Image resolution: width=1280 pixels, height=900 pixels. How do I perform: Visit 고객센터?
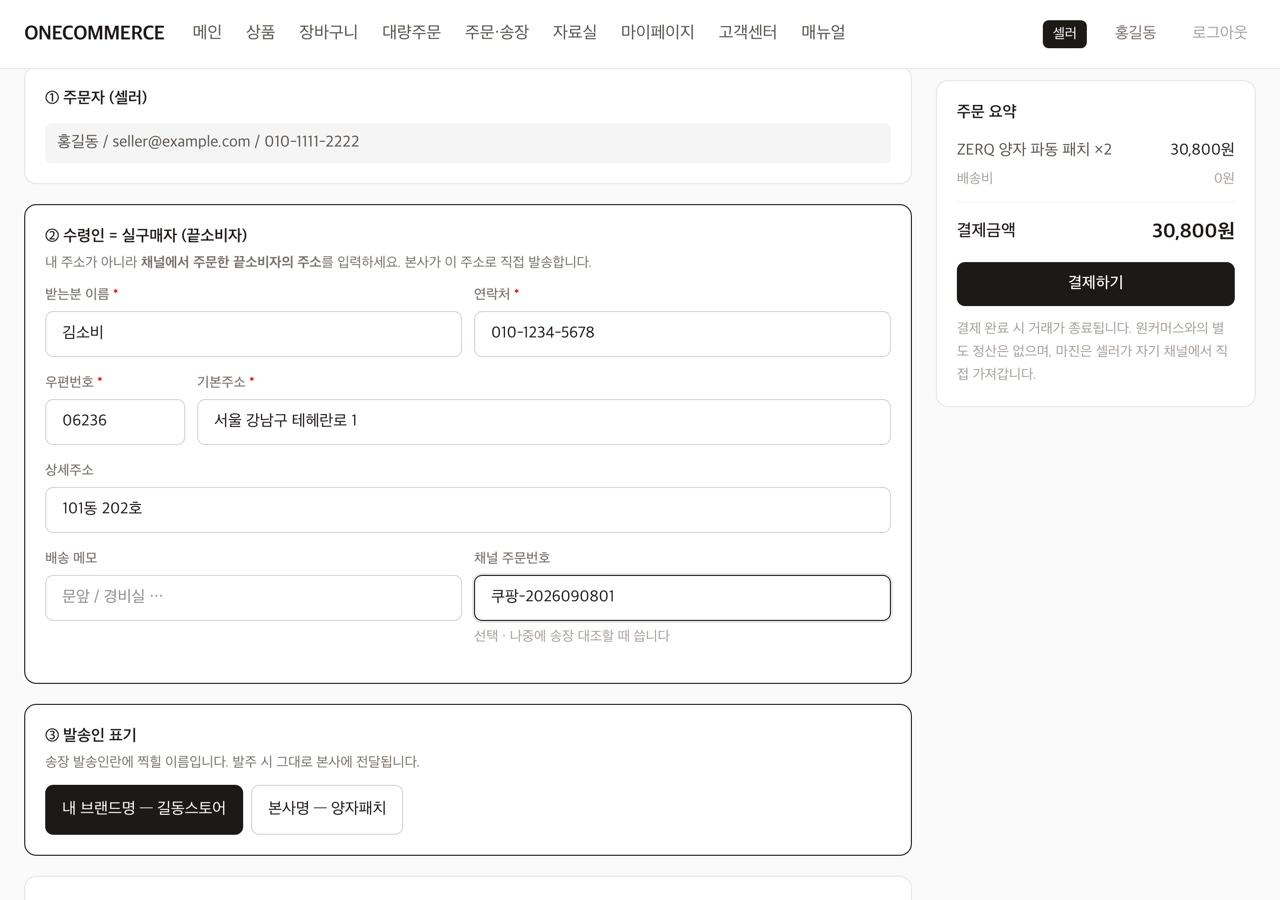click(747, 32)
